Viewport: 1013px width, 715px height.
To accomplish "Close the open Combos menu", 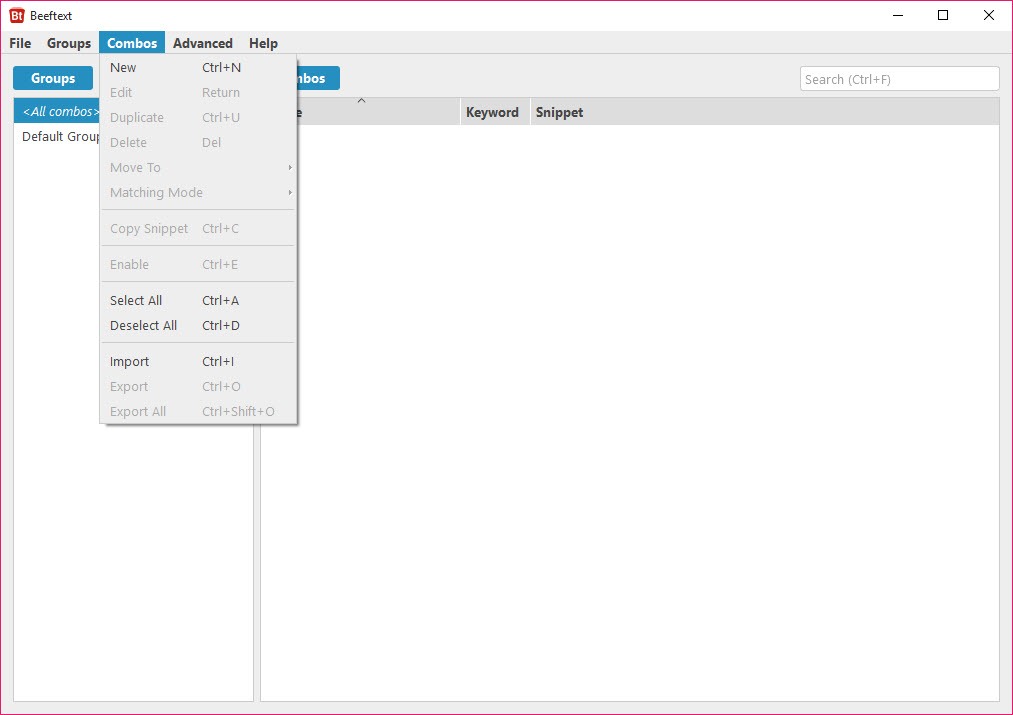I will [x=132, y=43].
